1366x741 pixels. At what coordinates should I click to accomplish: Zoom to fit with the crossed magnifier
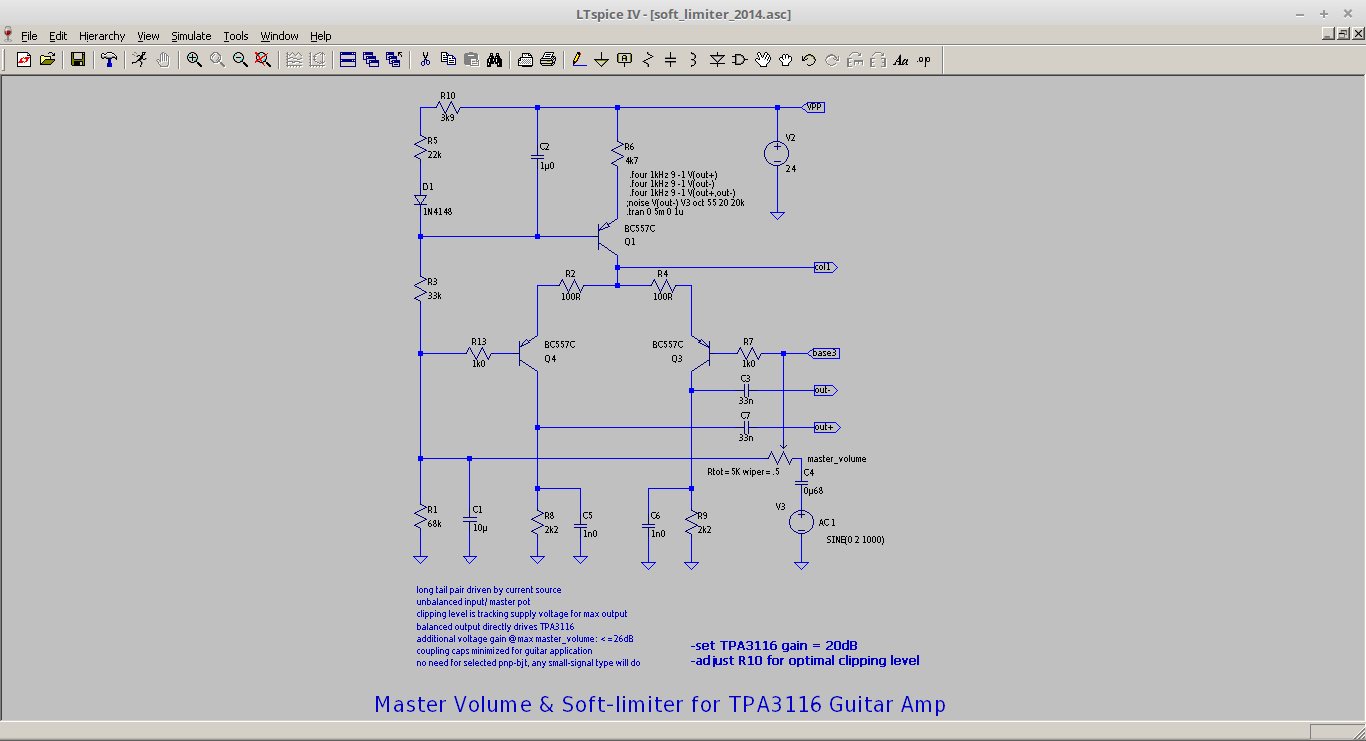click(263, 60)
